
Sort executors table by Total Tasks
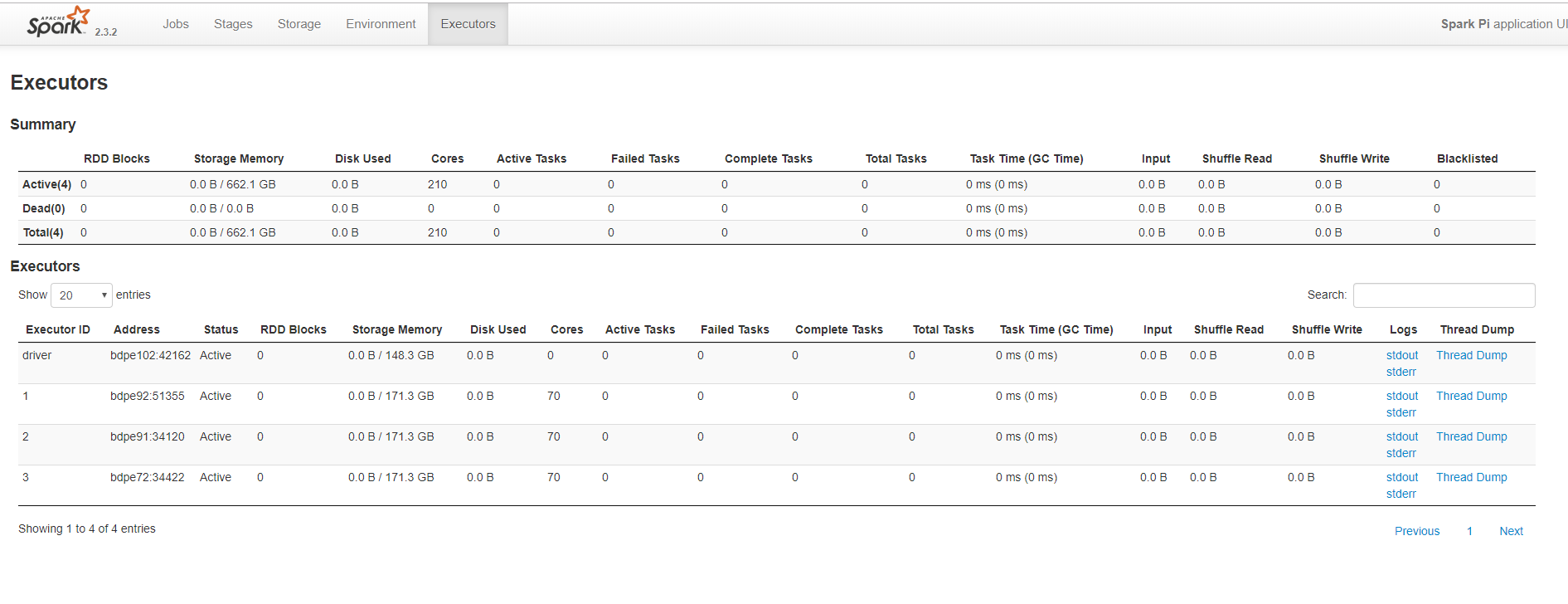click(944, 329)
